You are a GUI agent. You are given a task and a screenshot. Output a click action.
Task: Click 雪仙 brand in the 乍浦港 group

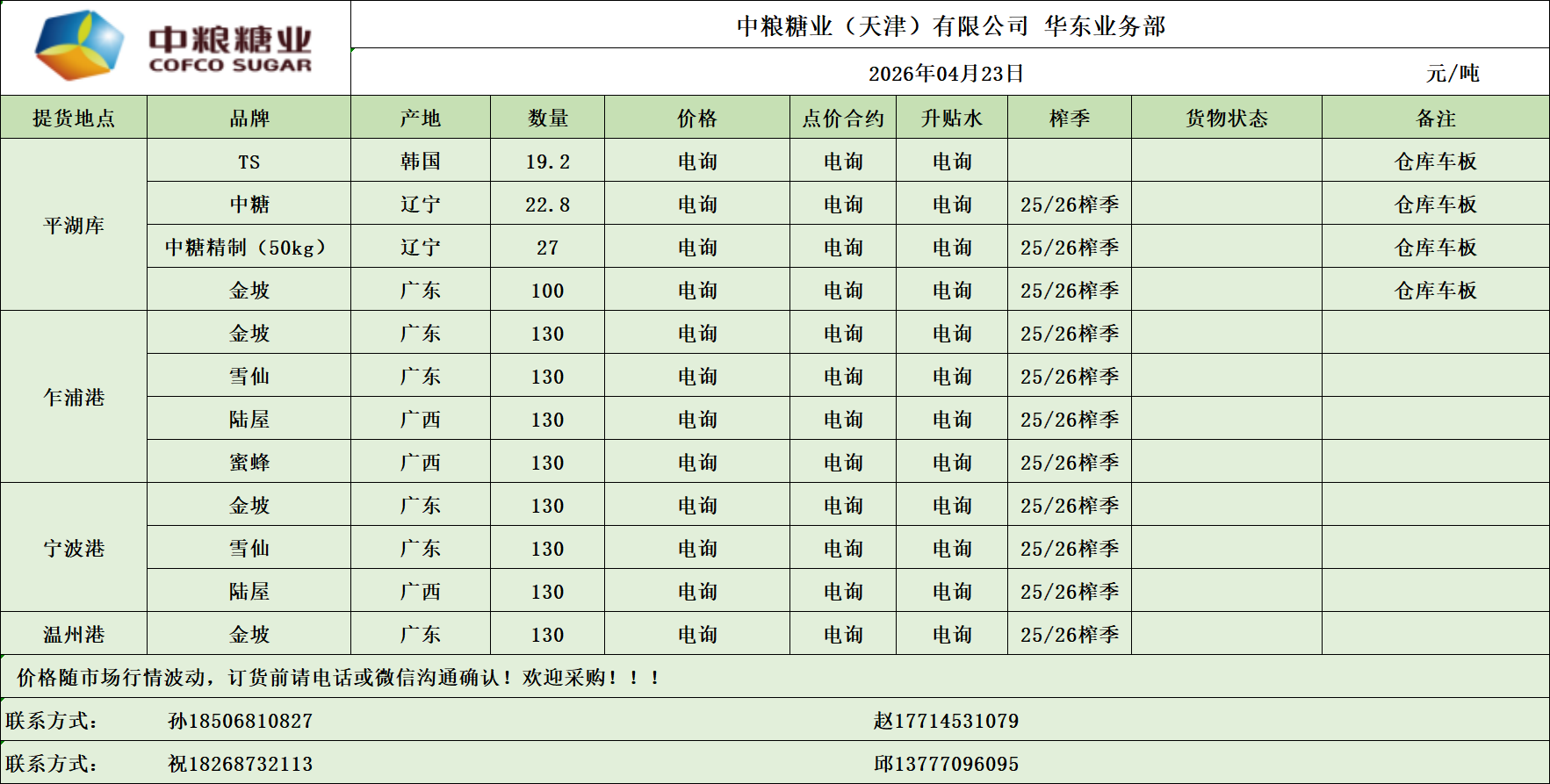[249, 377]
